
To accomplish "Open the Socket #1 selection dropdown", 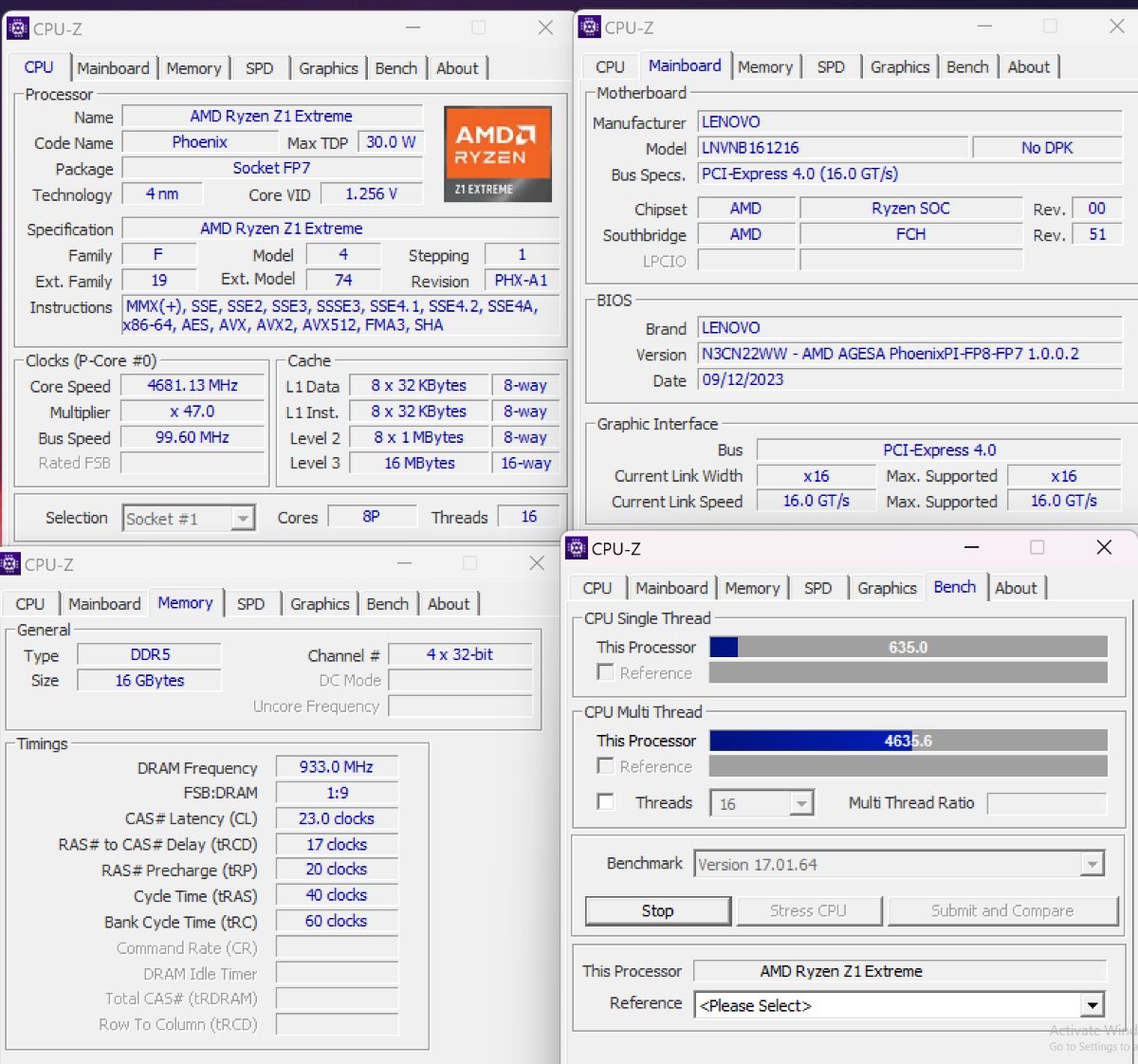I will (x=244, y=519).
